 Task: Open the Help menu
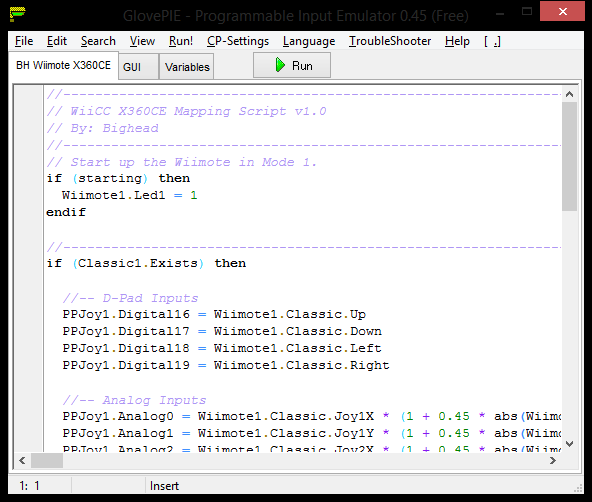pos(457,41)
